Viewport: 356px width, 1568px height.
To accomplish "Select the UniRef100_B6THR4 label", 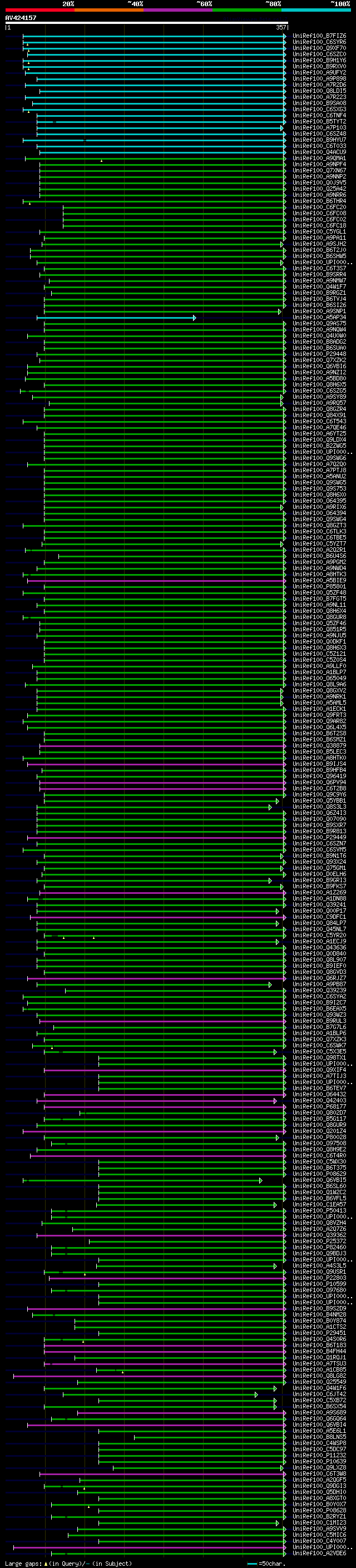I will pos(319,201).
